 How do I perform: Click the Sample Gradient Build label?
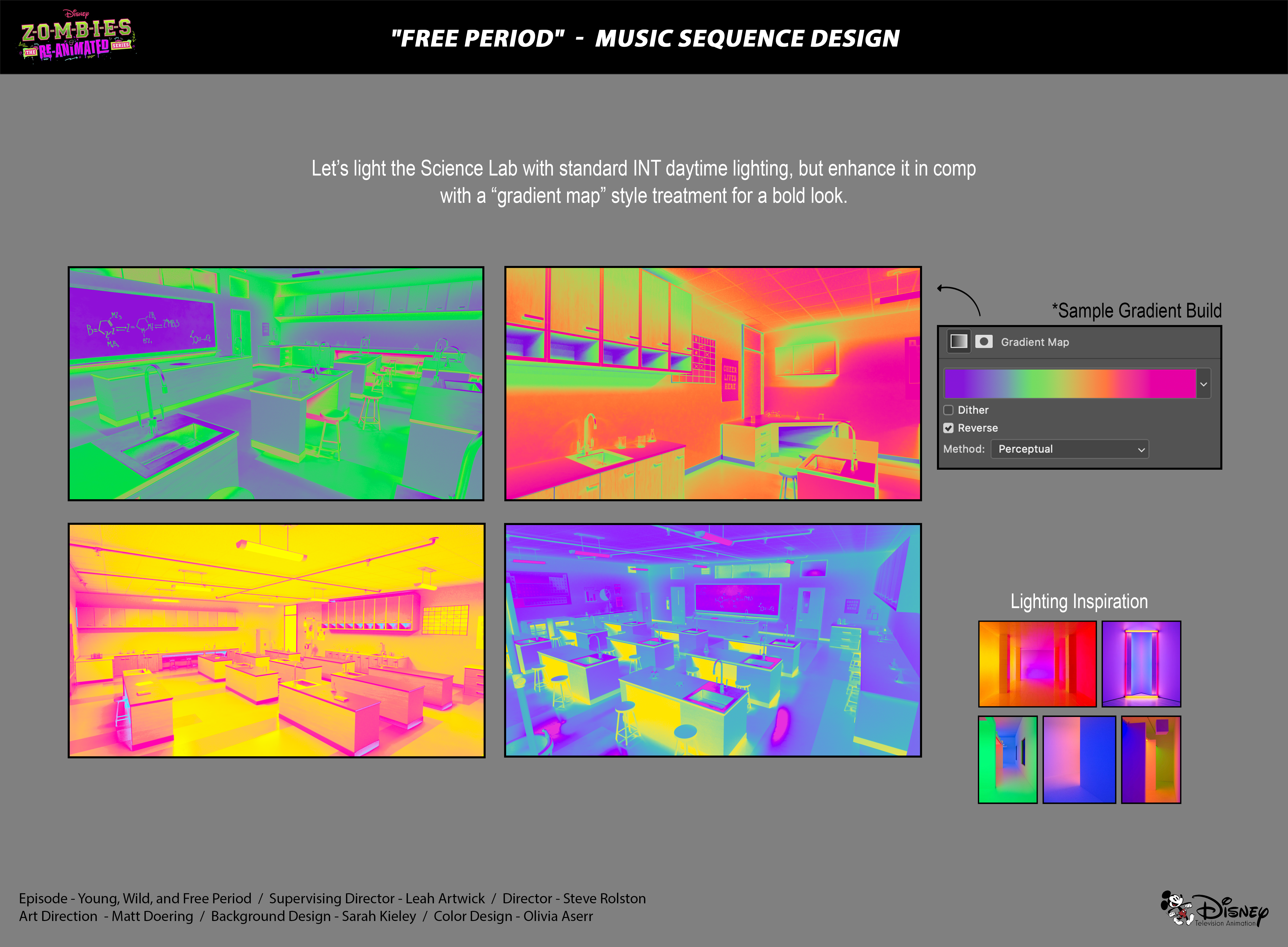[x=1137, y=311]
